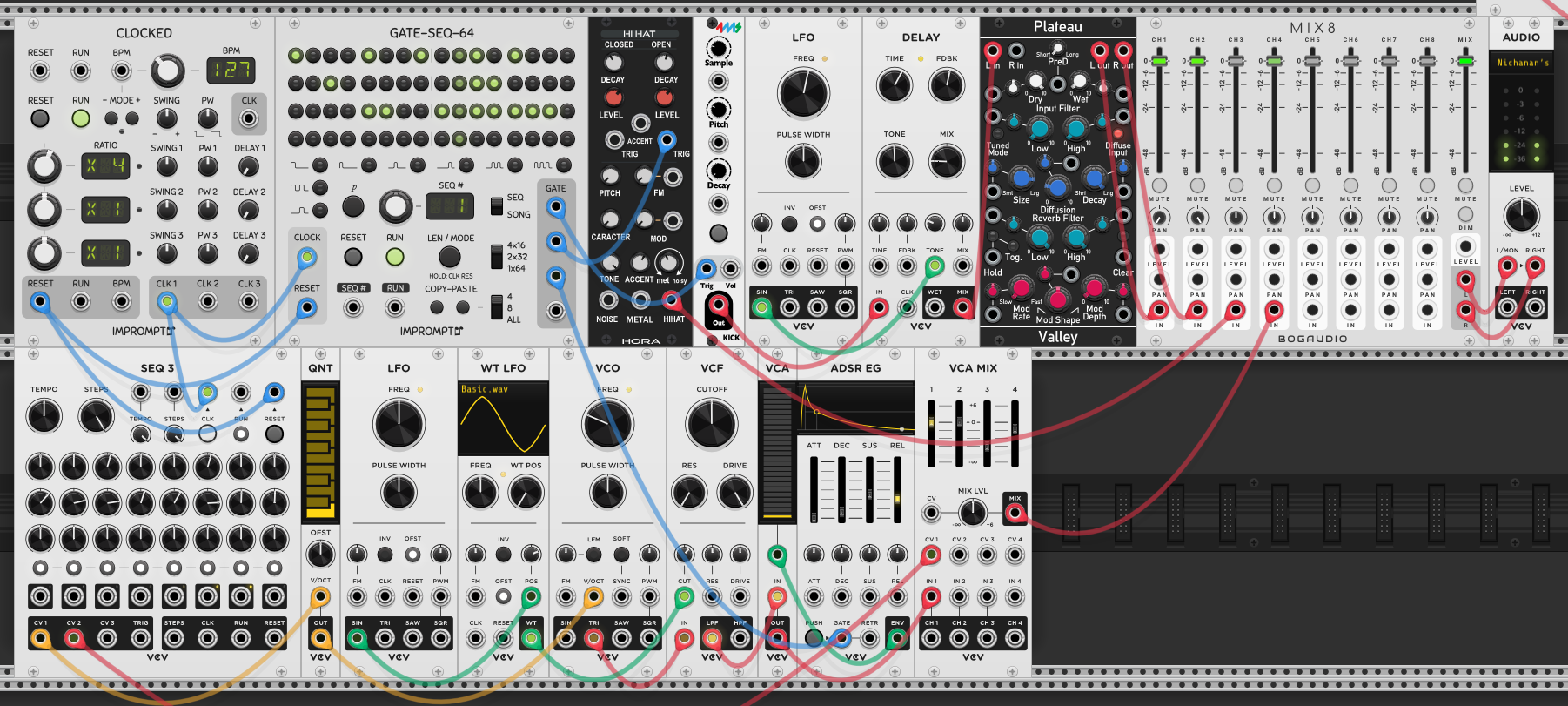The width and height of the screenshot is (1568, 706).
Task: Toggle the OFST switch on the LFO beside DELAY
Action: 817,224
